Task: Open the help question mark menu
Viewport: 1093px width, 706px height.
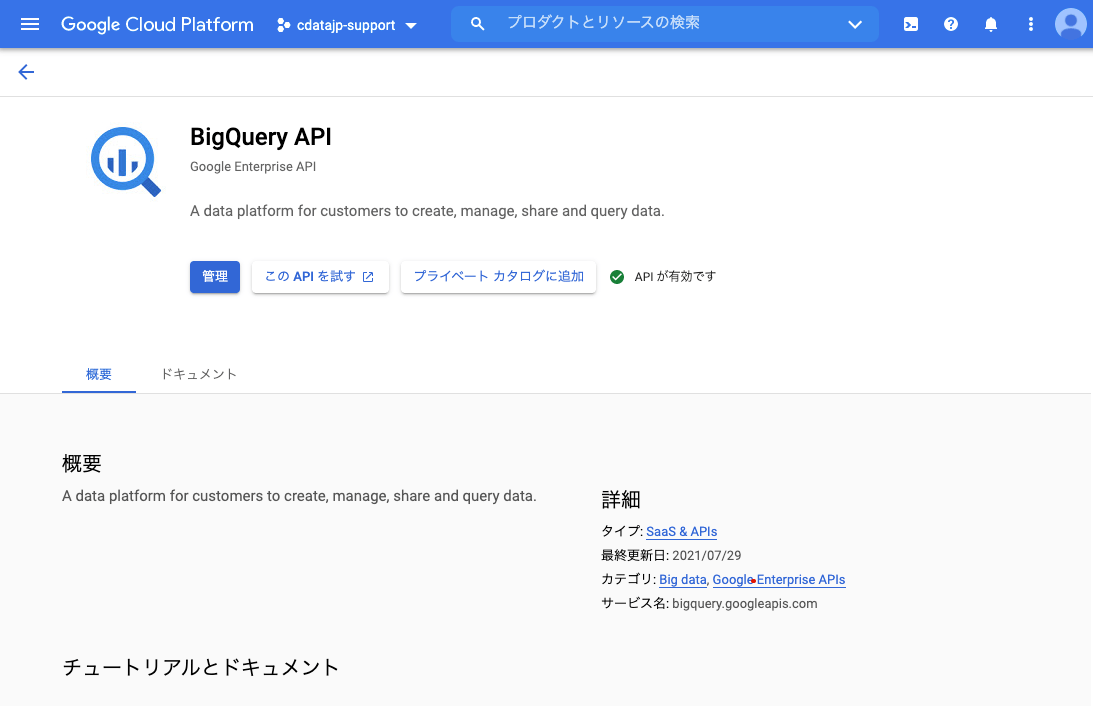Action: (951, 24)
